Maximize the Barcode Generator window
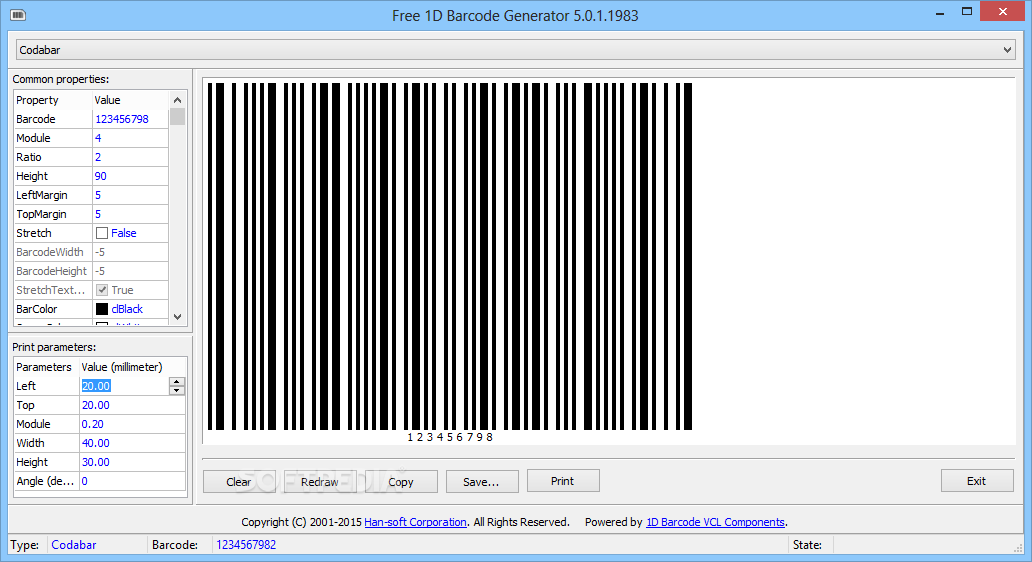 point(967,12)
